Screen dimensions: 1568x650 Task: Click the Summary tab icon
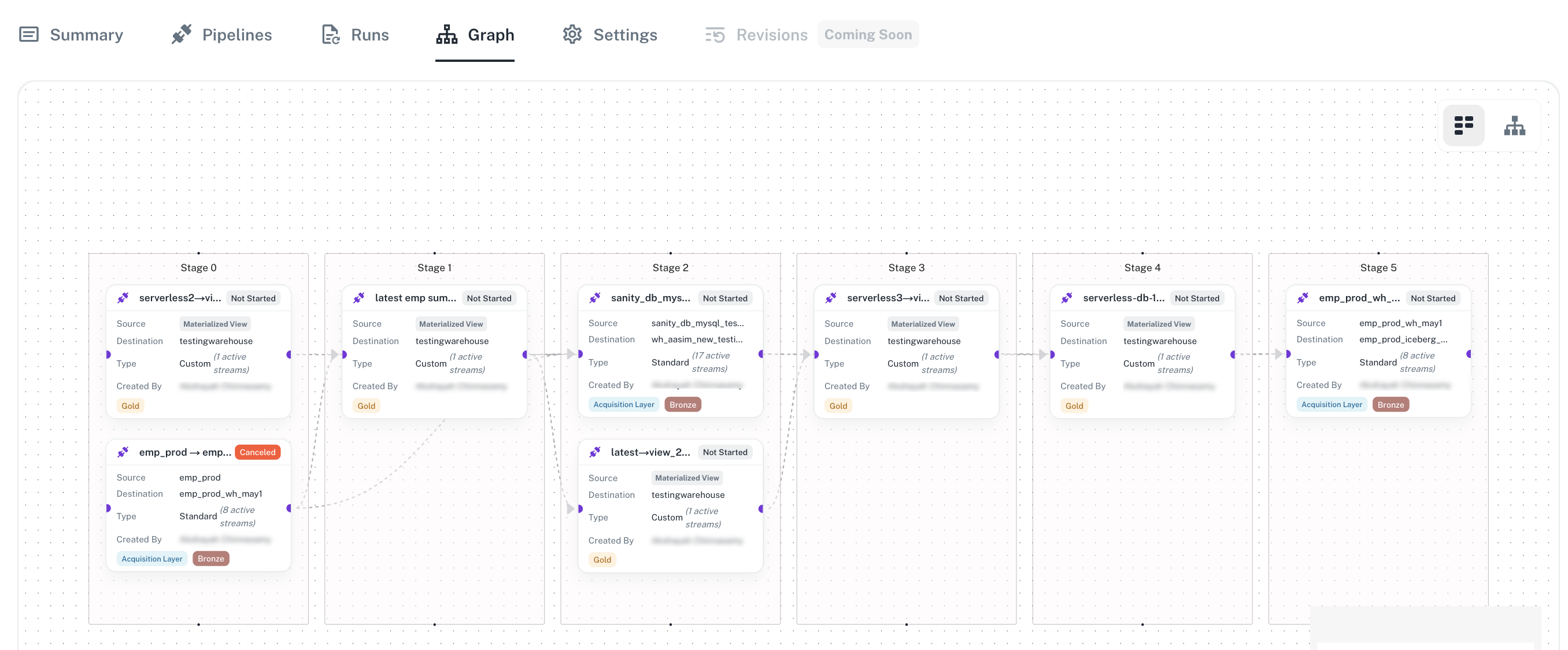pyautogui.click(x=28, y=35)
